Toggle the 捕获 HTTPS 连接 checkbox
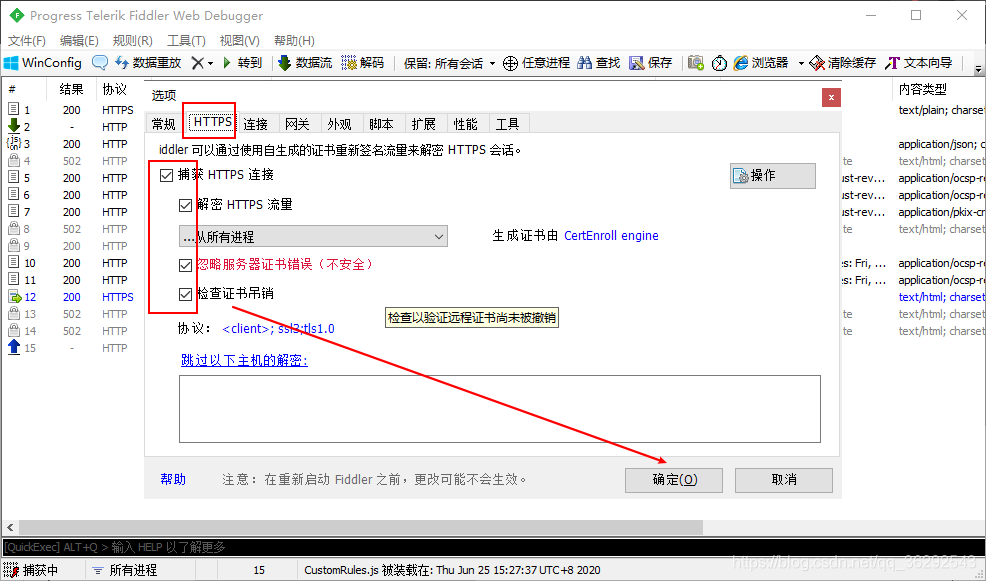 point(167,175)
